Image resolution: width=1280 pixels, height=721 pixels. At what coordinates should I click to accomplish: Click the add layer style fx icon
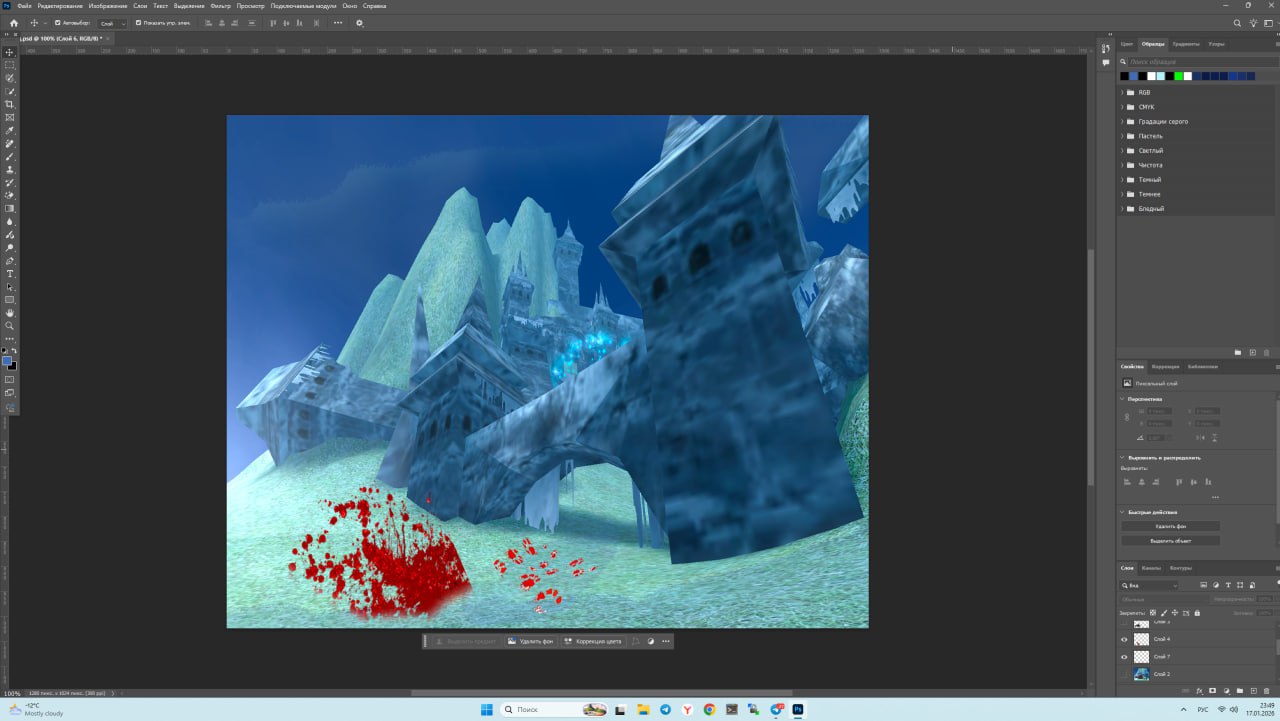[1198, 690]
